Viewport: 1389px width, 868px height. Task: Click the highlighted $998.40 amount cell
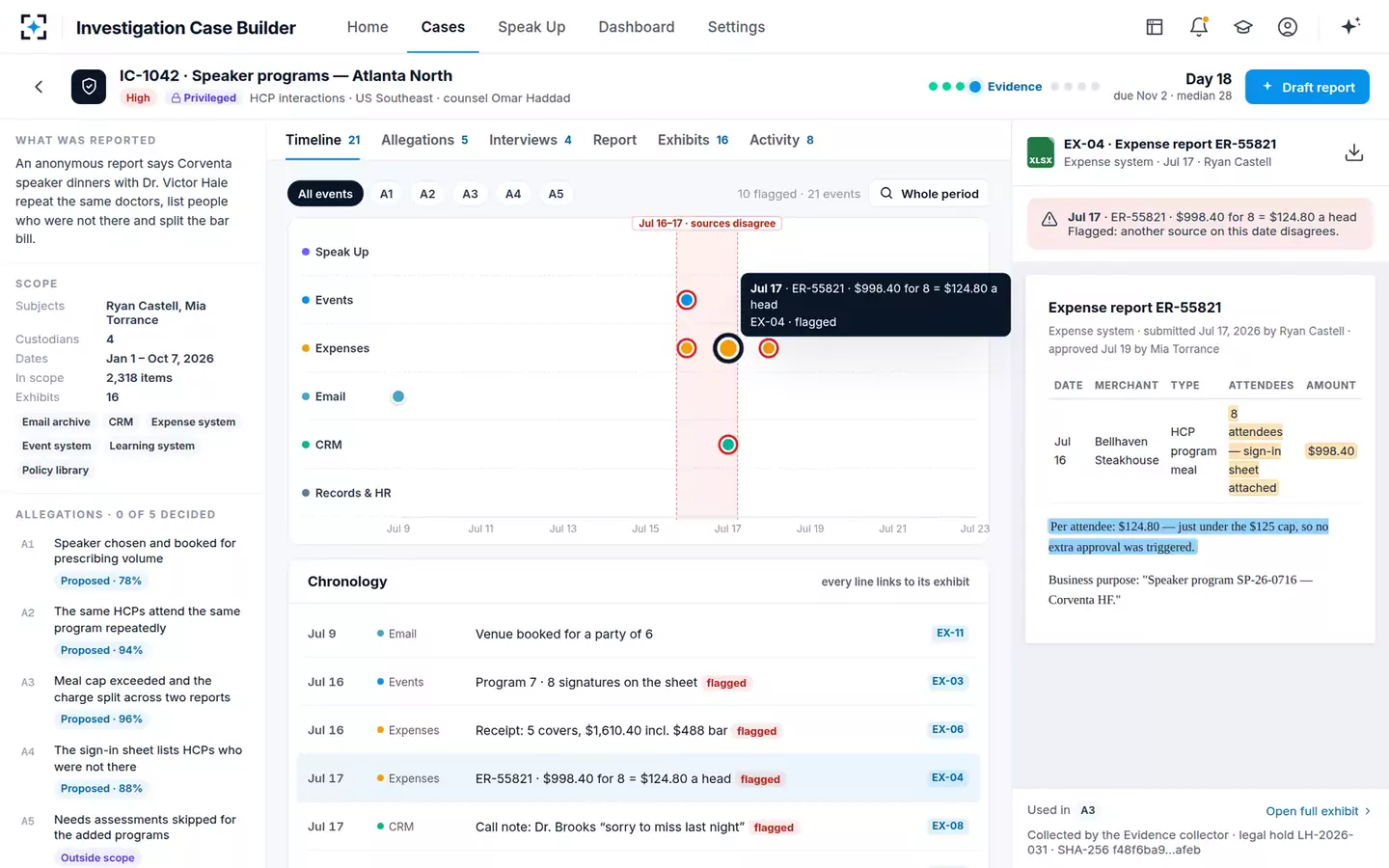pyautogui.click(x=1331, y=451)
